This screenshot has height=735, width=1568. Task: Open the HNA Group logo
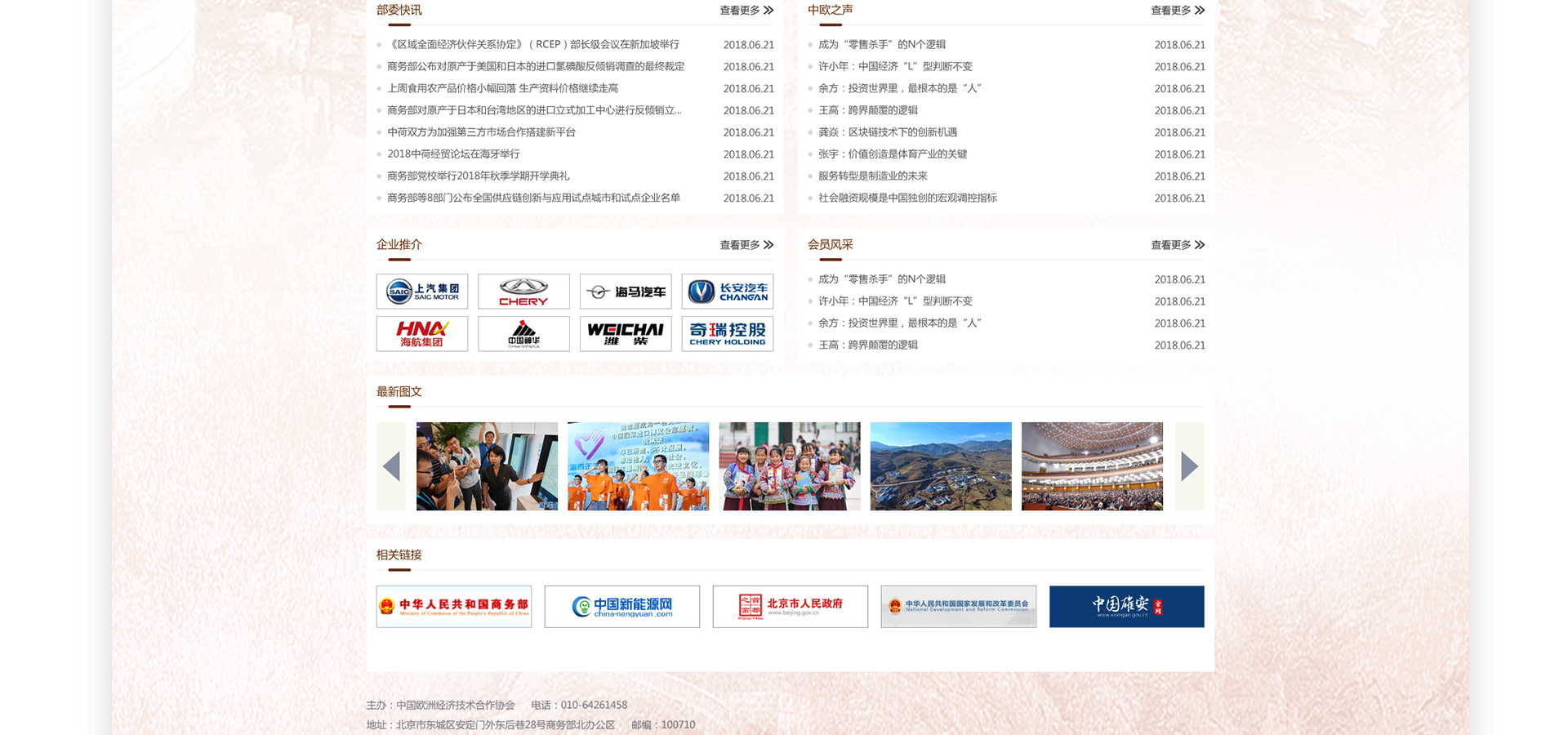(x=422, y=334)
